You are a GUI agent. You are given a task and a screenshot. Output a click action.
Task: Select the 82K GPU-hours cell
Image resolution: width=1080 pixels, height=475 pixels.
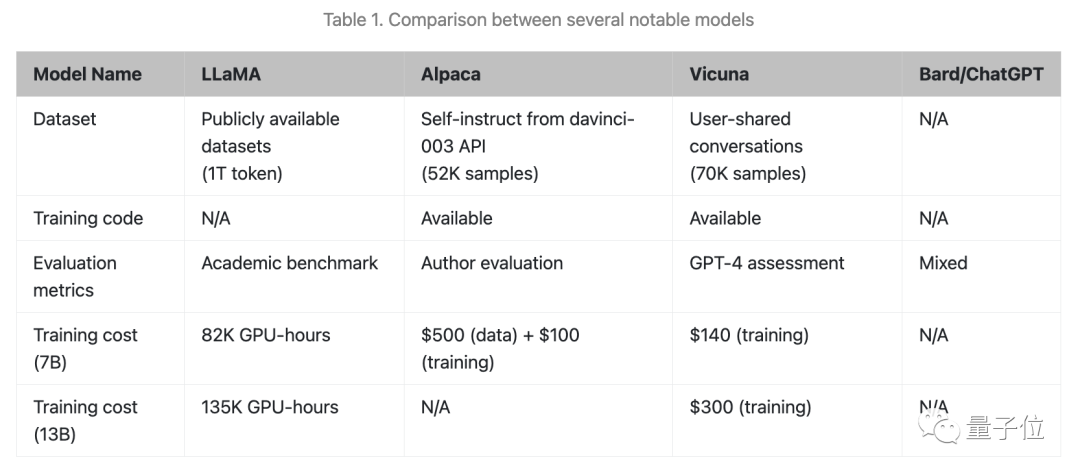(266, 335)
